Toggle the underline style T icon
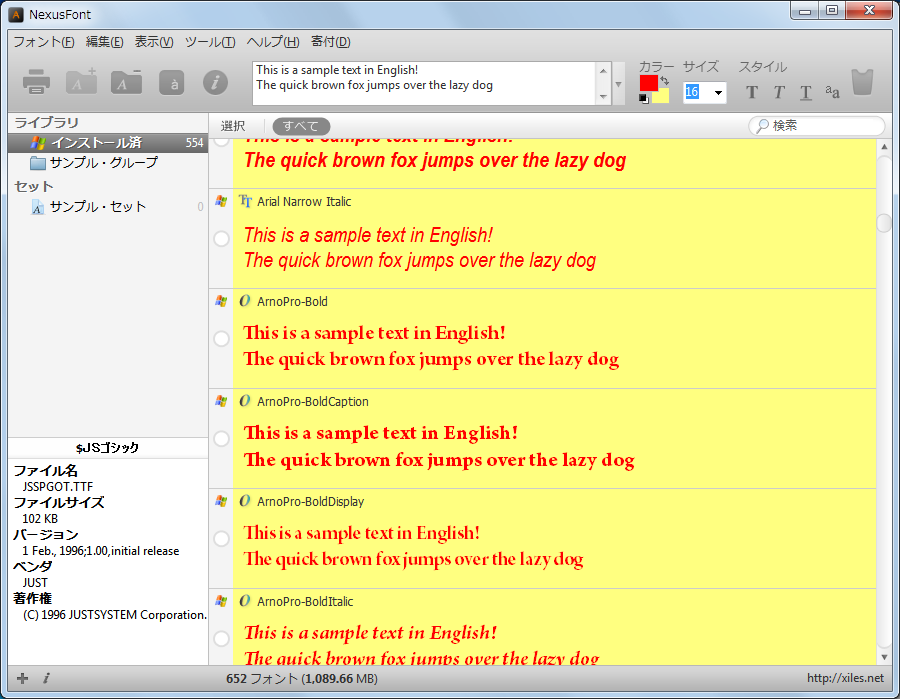 tap(806, 92)
